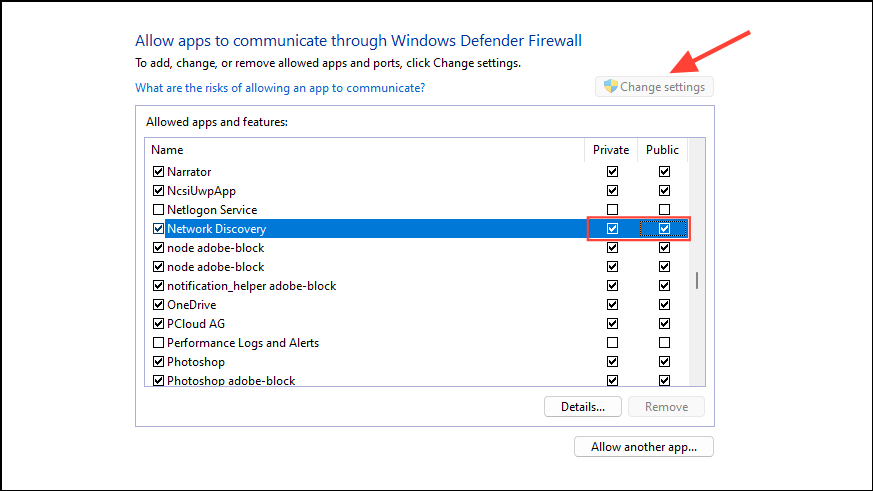Check Private for Netlogon Service
This screenshot has height=491, width=873.
pyautogui.click(x=612, y=209)
